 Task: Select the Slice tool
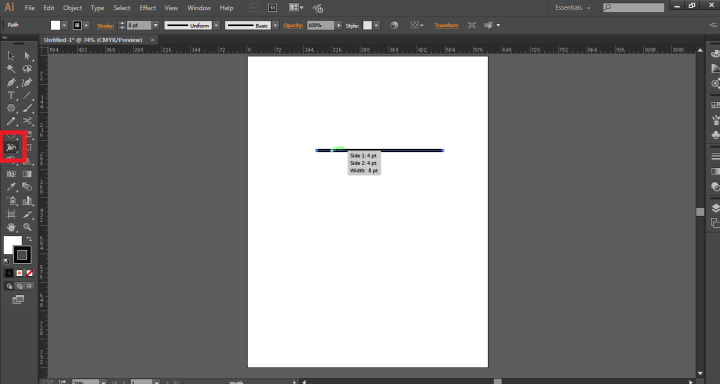point(28,214)
